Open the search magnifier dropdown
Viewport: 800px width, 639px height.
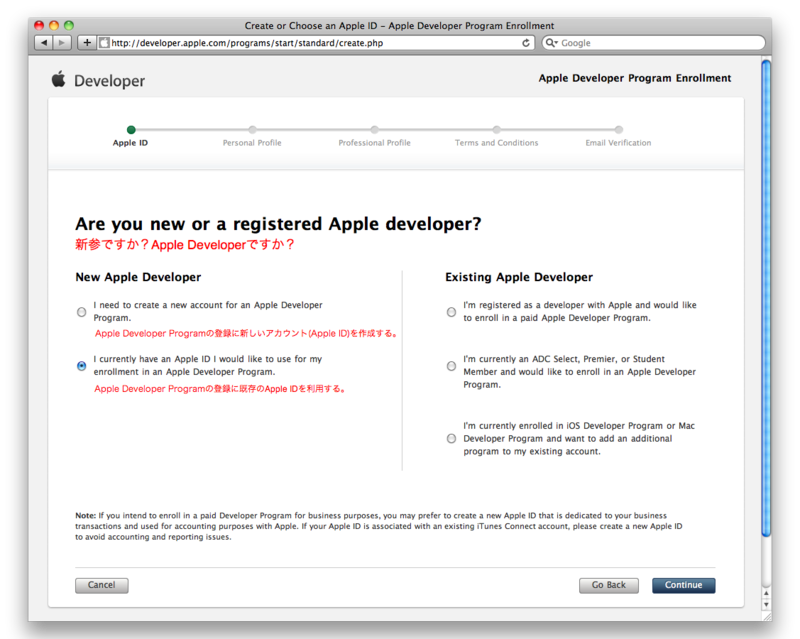(552, 43)
